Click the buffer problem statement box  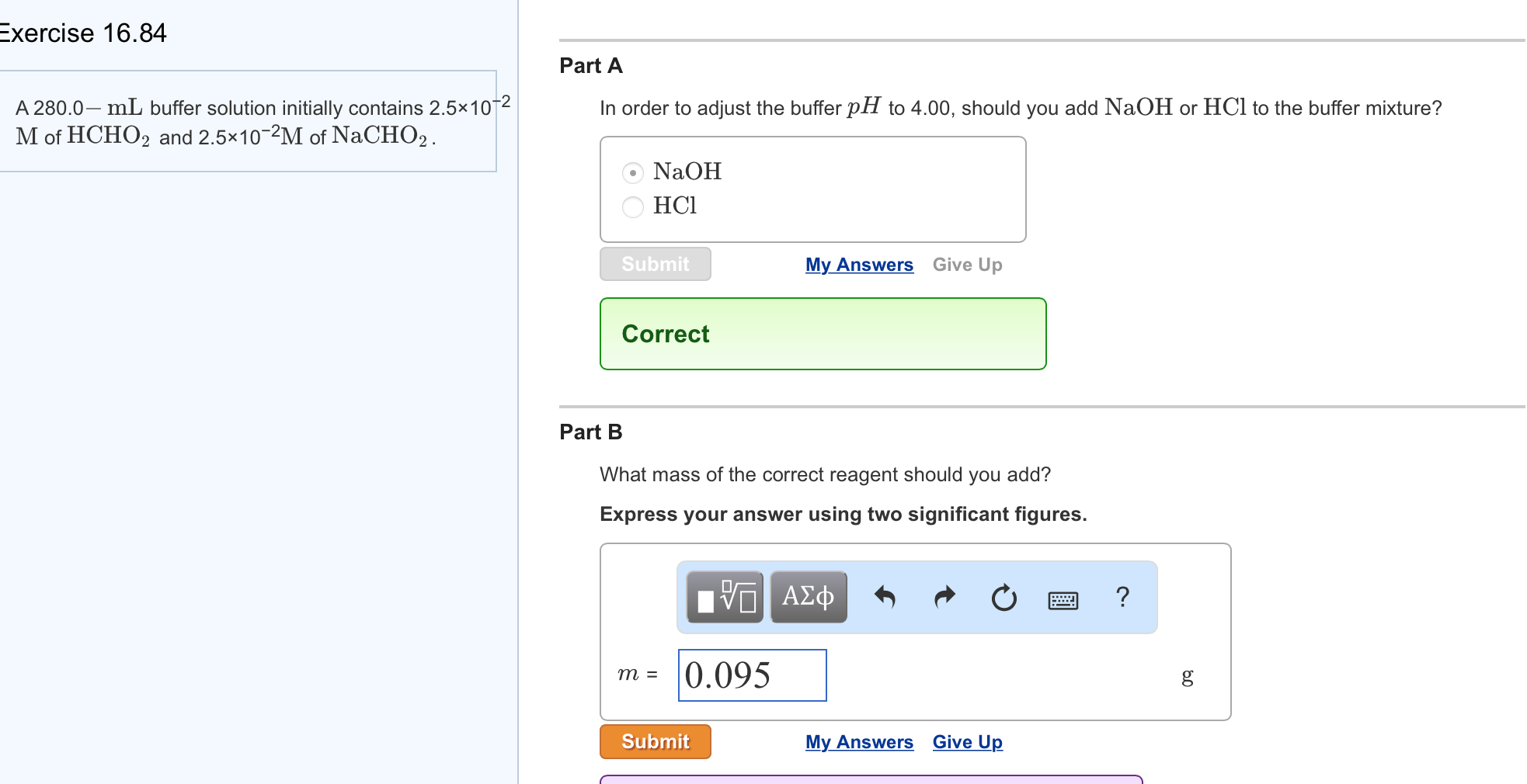click(x=249, y=120)
